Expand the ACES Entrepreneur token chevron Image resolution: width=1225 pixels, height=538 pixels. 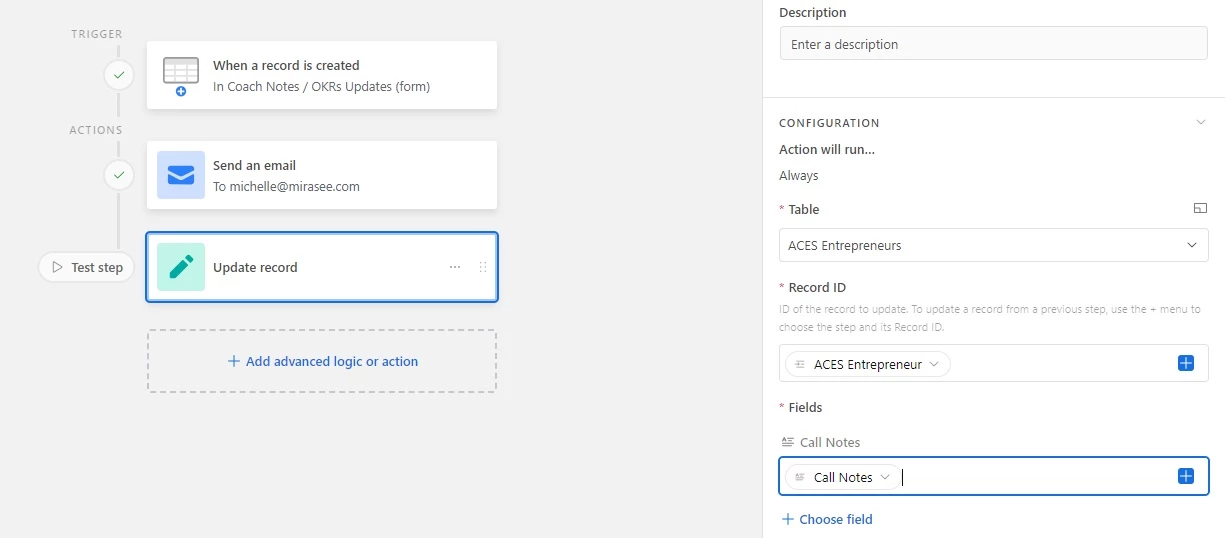[934, 364]
